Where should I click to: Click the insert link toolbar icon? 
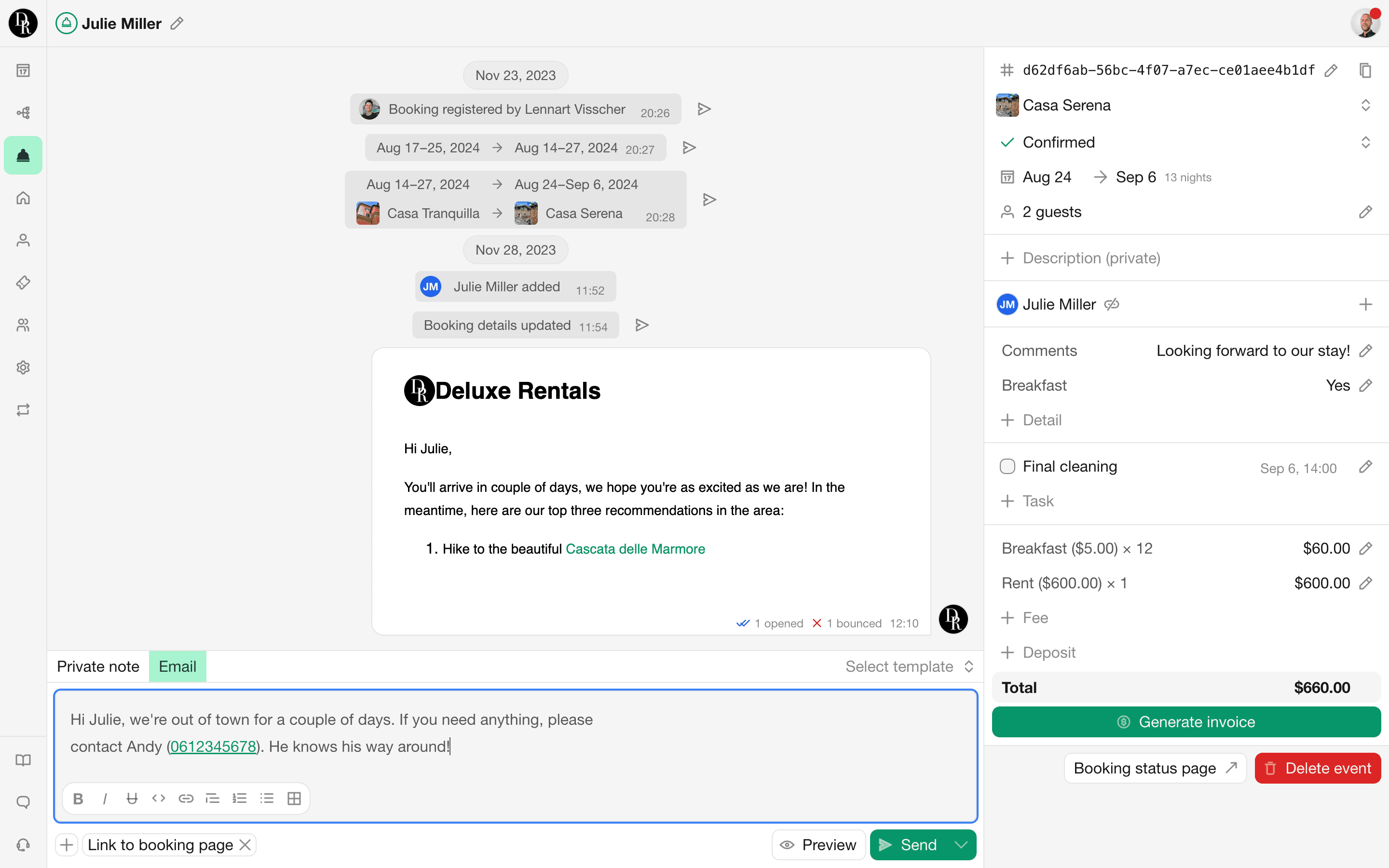point(186,799)
